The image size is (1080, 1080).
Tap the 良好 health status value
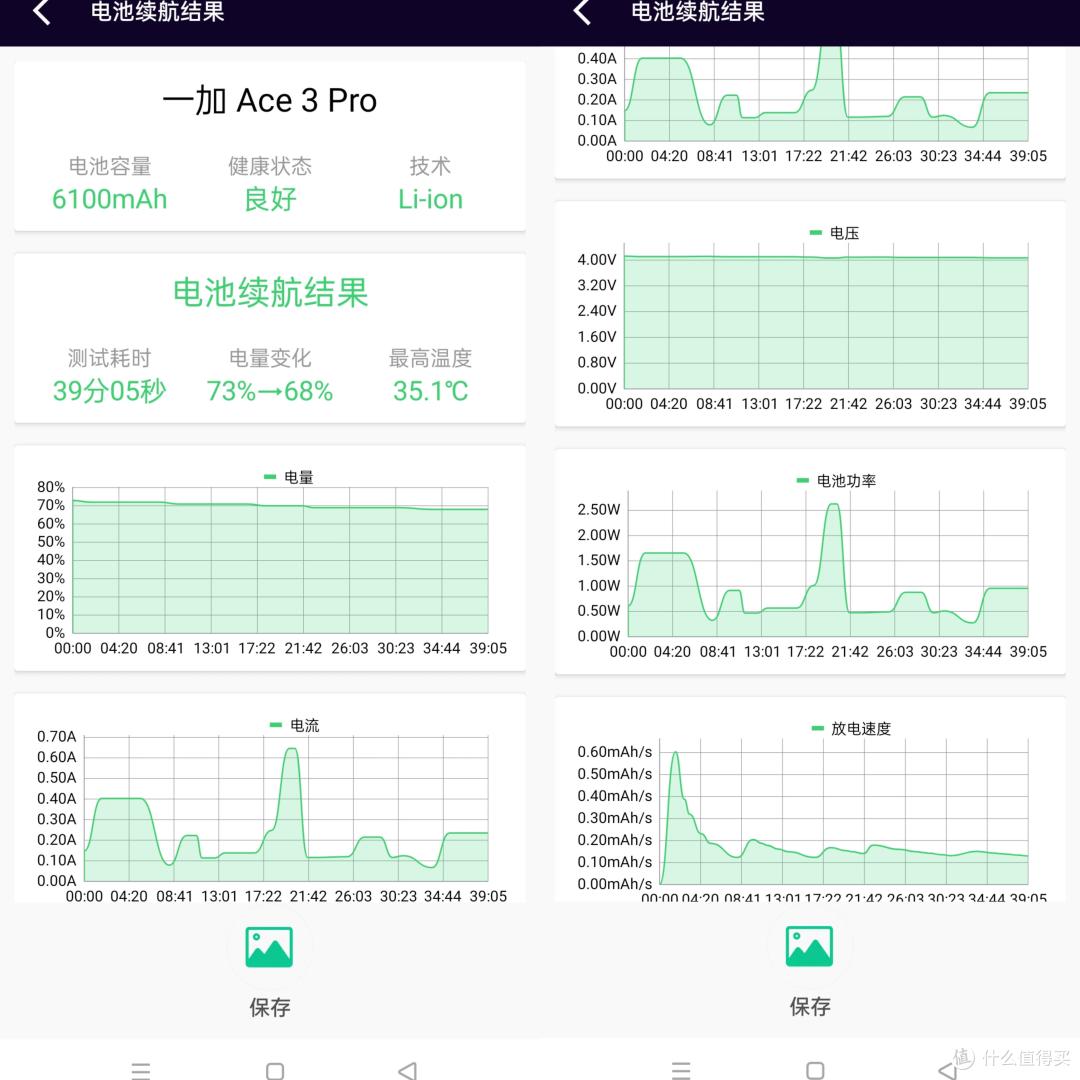270,199
